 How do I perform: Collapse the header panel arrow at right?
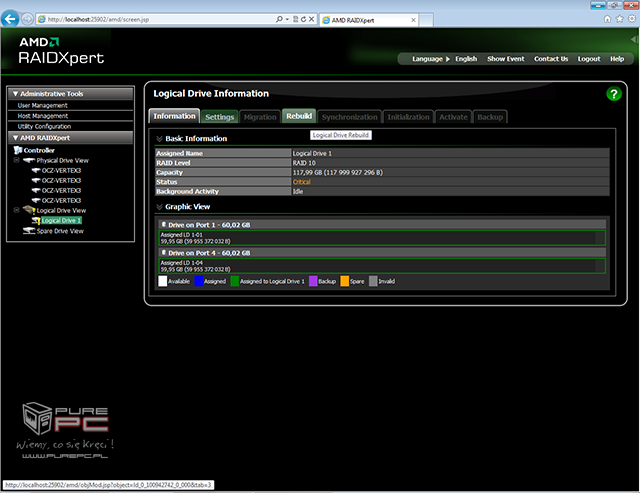[634, 40]
